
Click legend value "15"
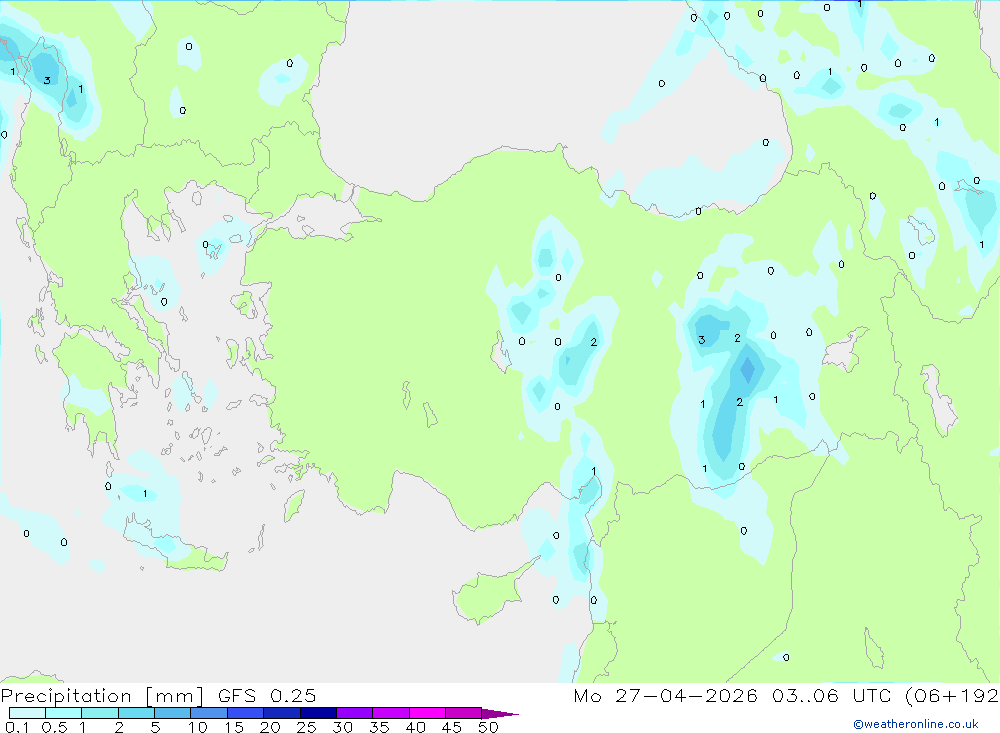tap(233, 727)
